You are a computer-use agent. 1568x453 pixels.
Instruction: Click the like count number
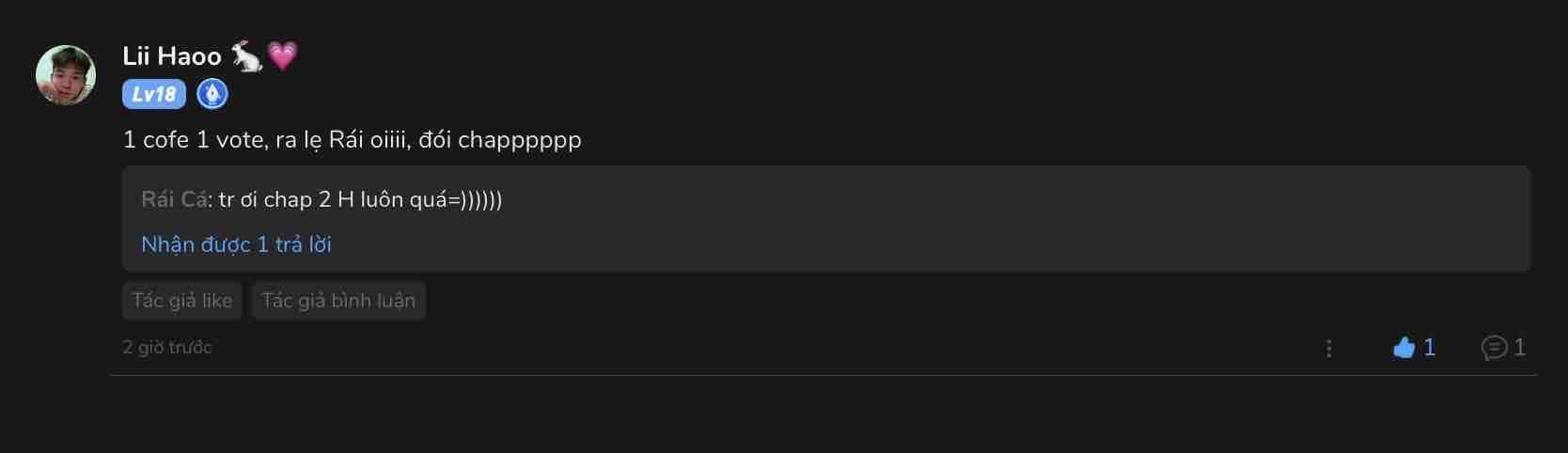coord(1429,348)
